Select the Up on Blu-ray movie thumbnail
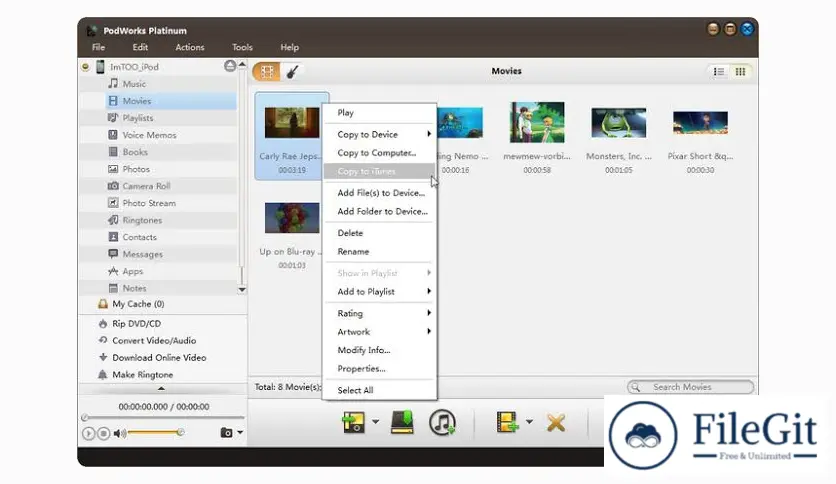836x484 pixels. point(292,217)
